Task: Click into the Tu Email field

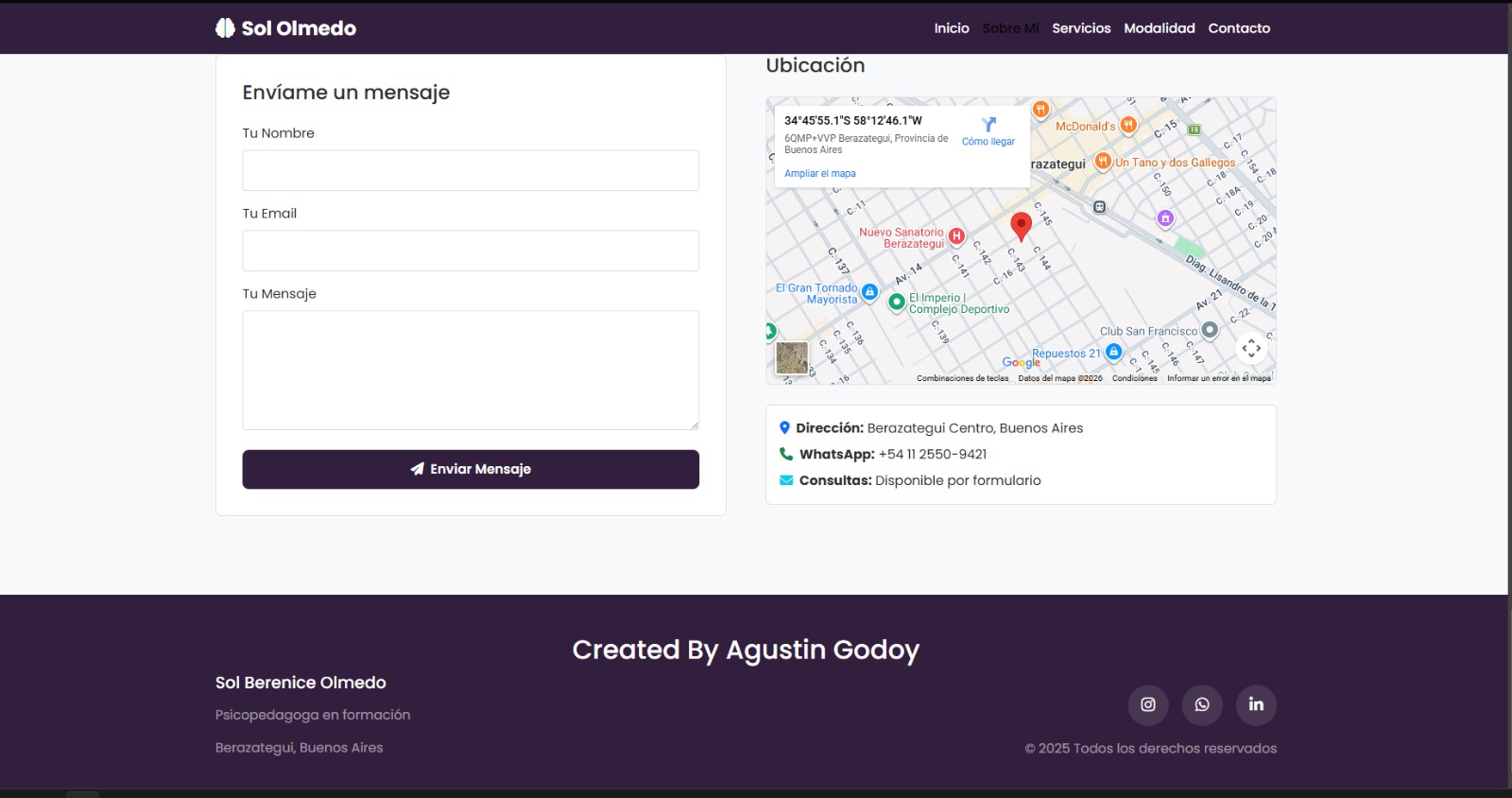Action: (x=471, y=251)
